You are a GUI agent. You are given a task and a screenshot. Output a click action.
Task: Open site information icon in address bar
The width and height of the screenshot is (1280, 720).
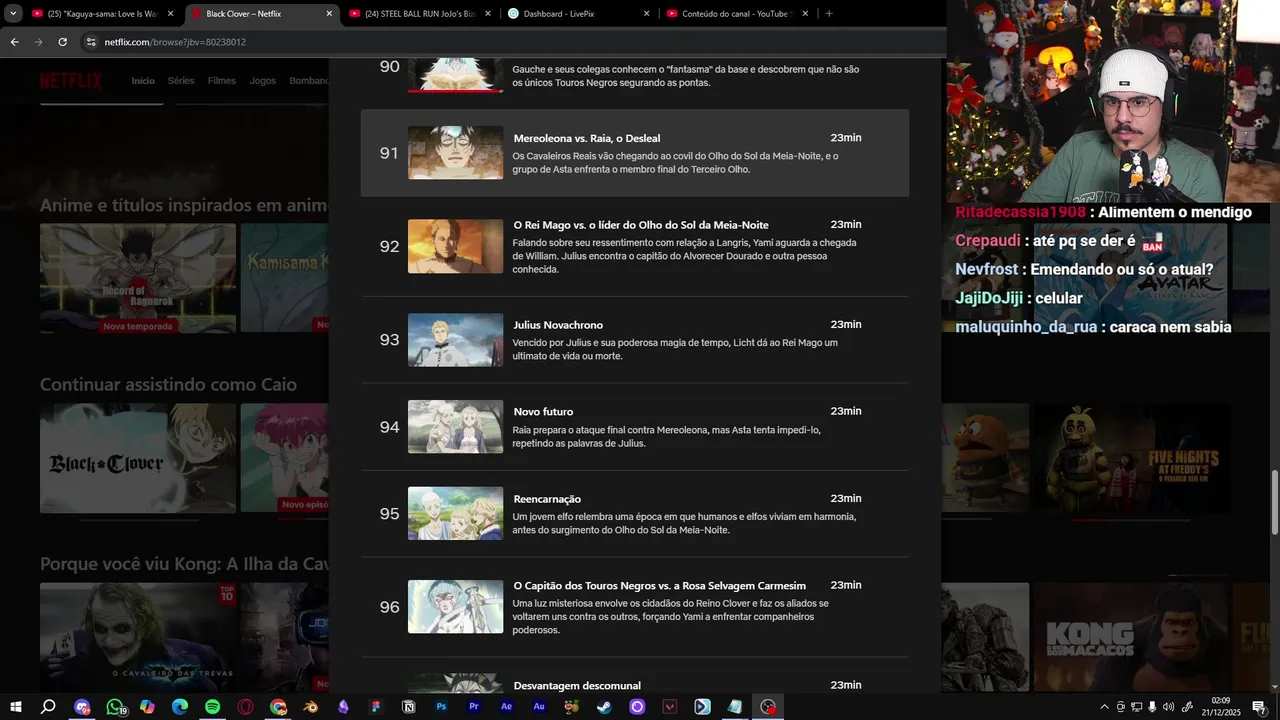pos(91,42)
